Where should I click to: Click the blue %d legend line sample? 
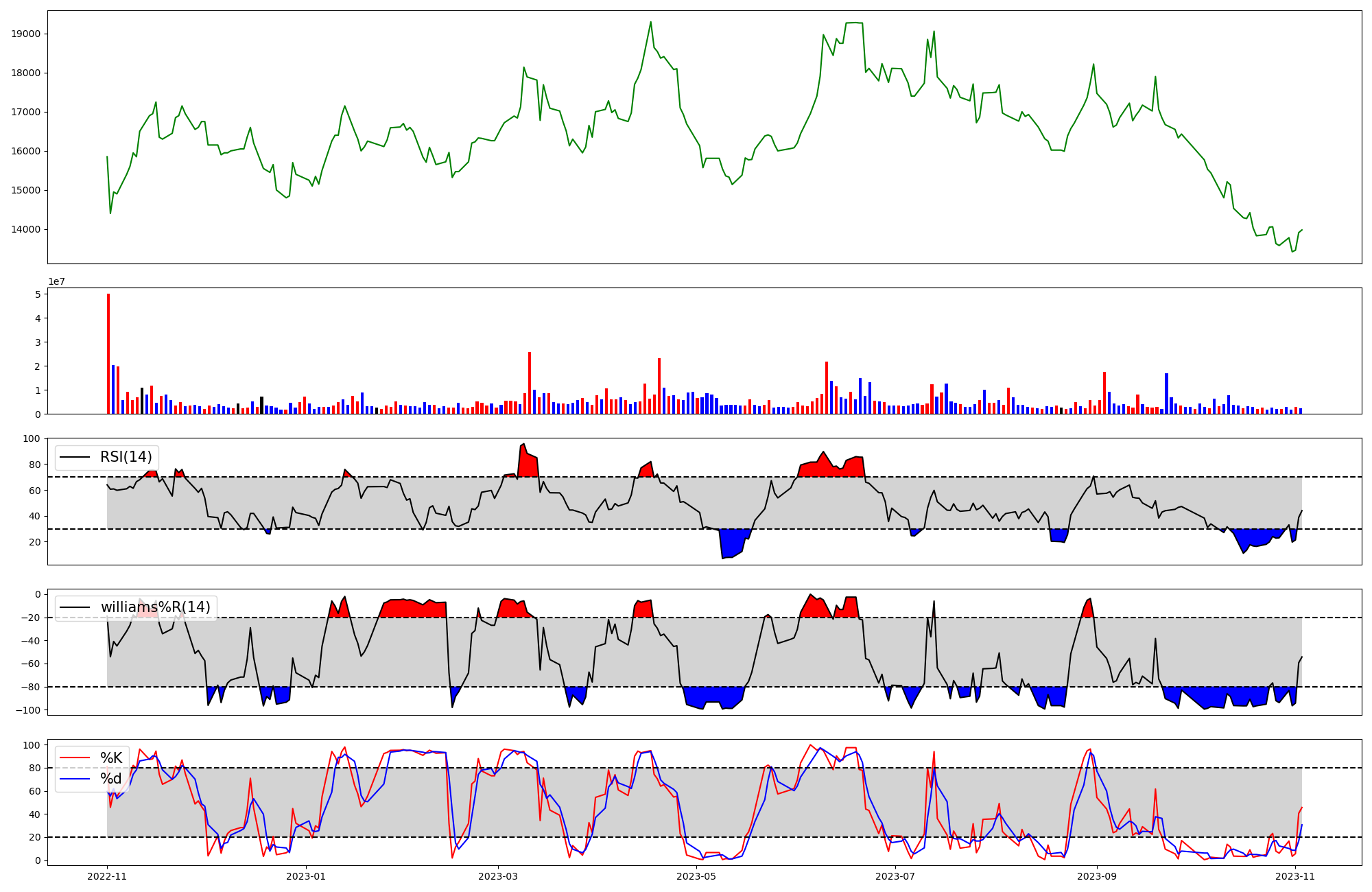click(x=75, y=779)
